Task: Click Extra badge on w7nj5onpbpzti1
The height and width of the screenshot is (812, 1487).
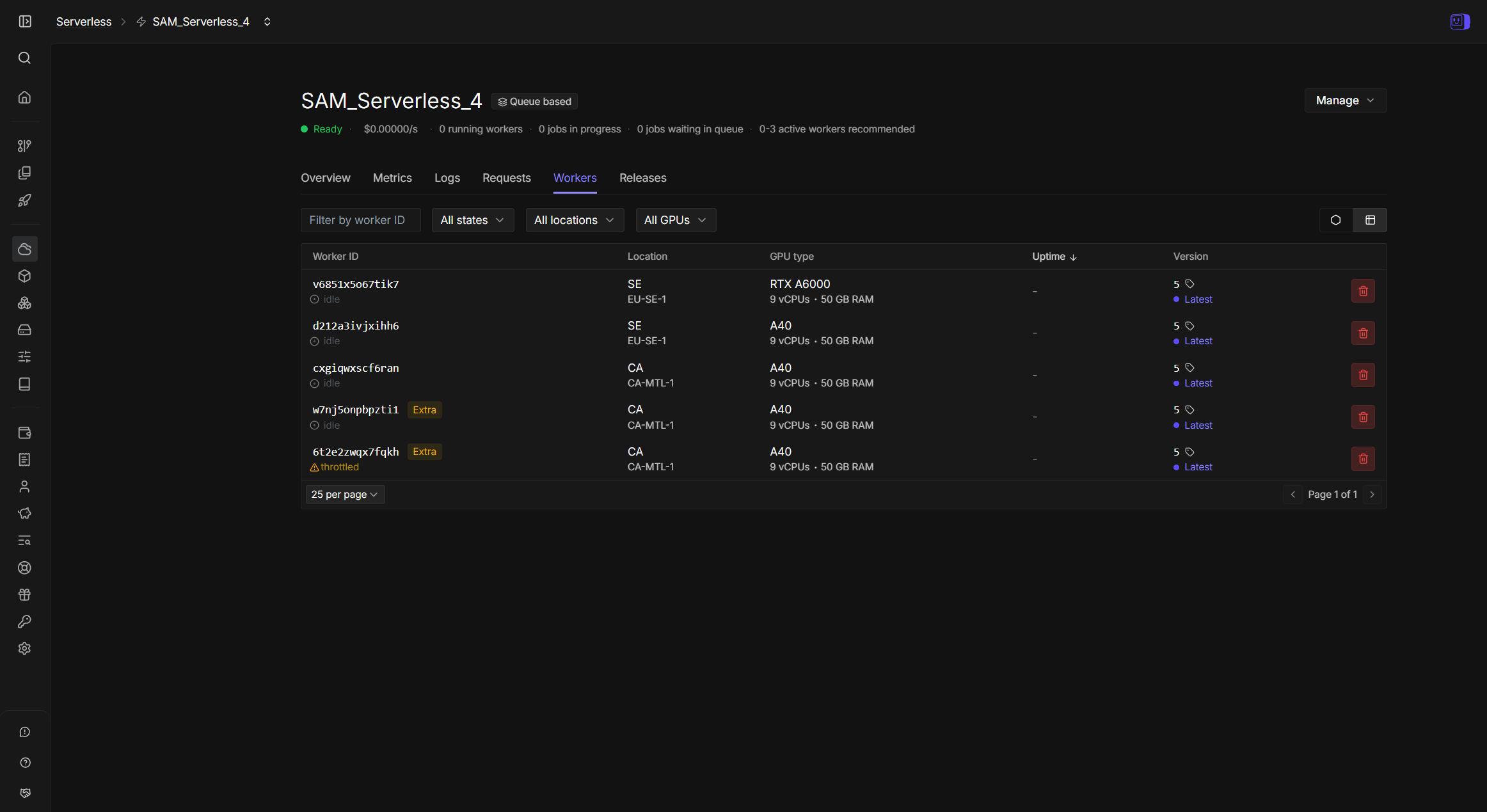Action: click(425, 410)
